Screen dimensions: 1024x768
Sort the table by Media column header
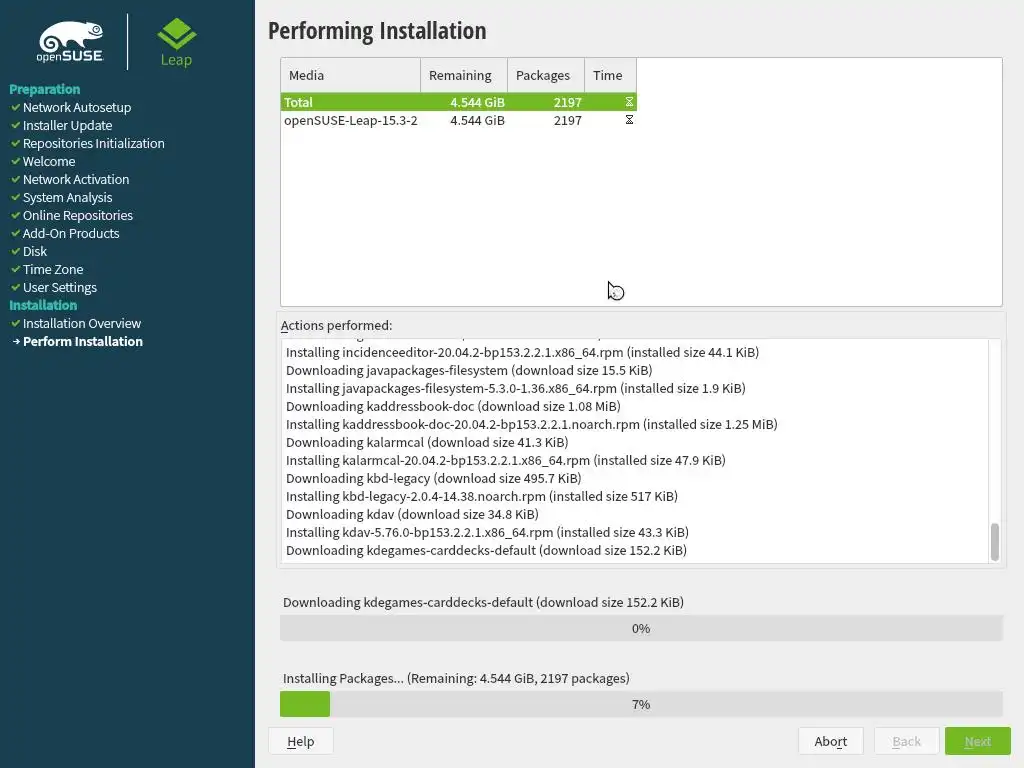coord(351,75)
